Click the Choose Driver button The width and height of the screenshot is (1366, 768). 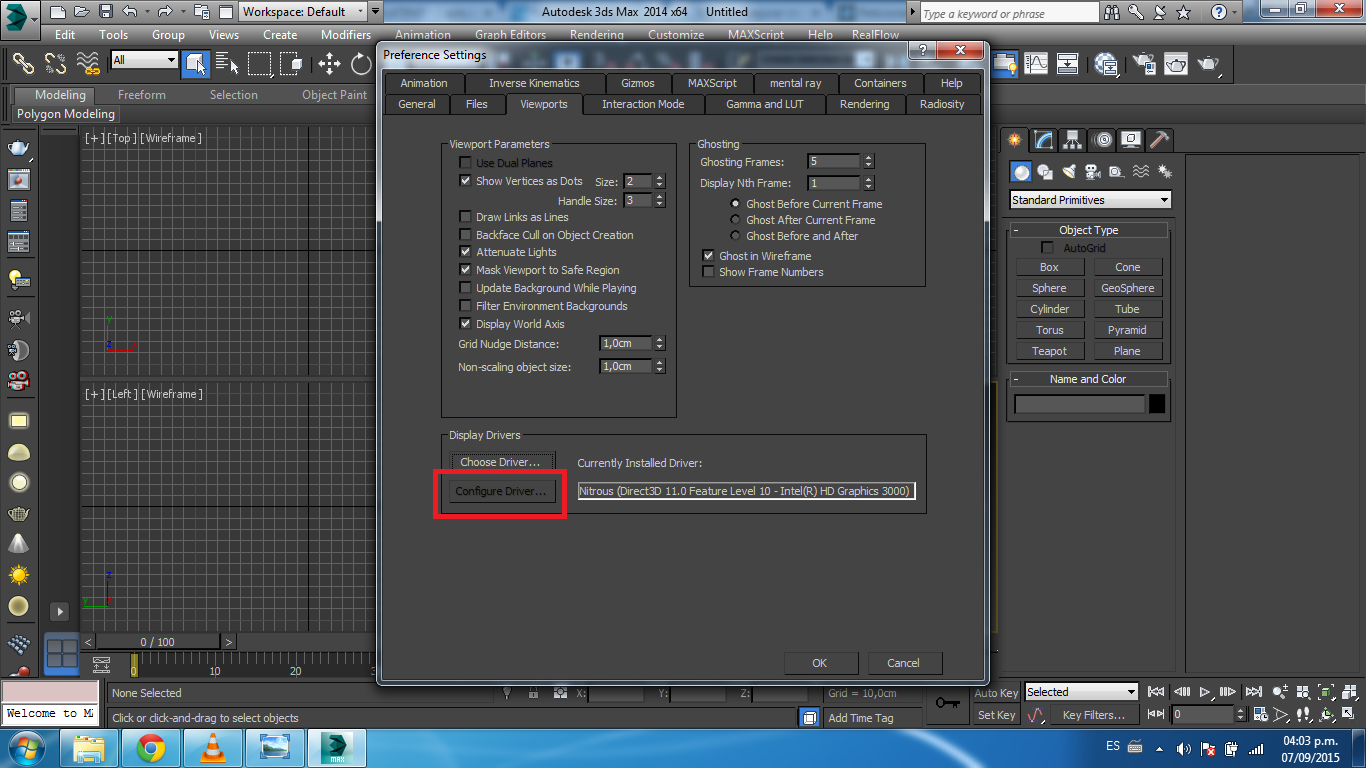pos(500,462)
